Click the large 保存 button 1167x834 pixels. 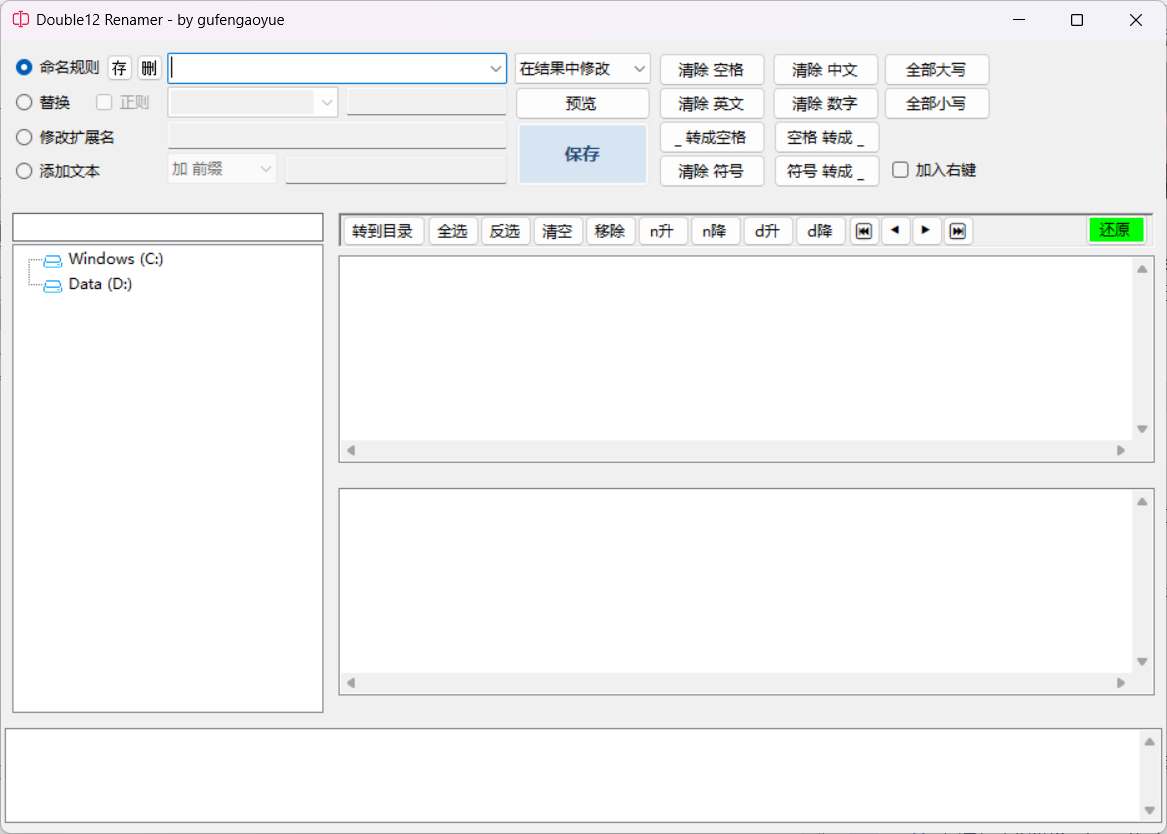[x=582, y=154]
